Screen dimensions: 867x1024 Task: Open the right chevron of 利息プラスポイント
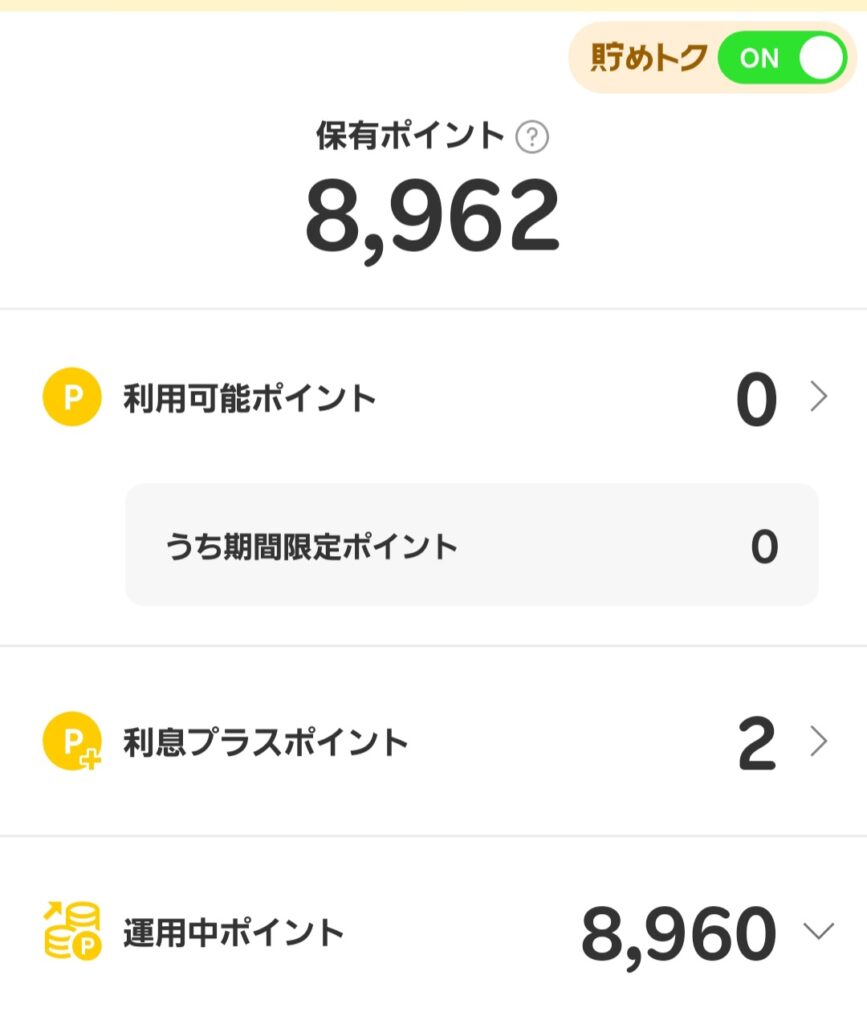click(x=819, y=742)
